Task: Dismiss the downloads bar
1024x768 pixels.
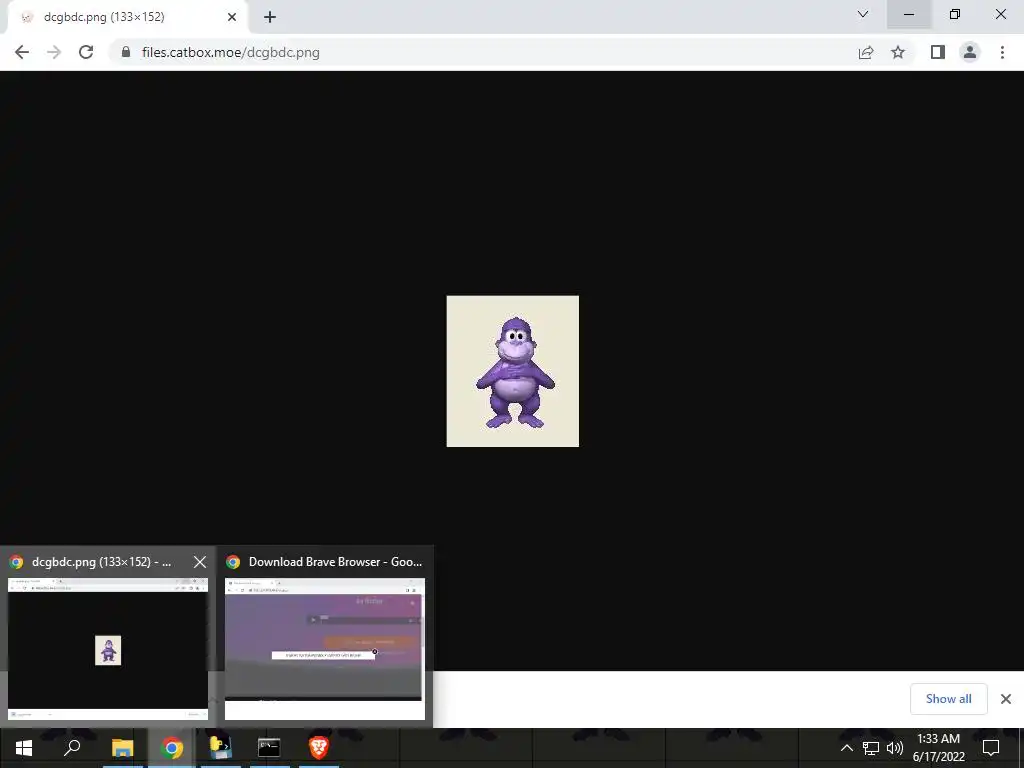Action: tap(1006, 699)
